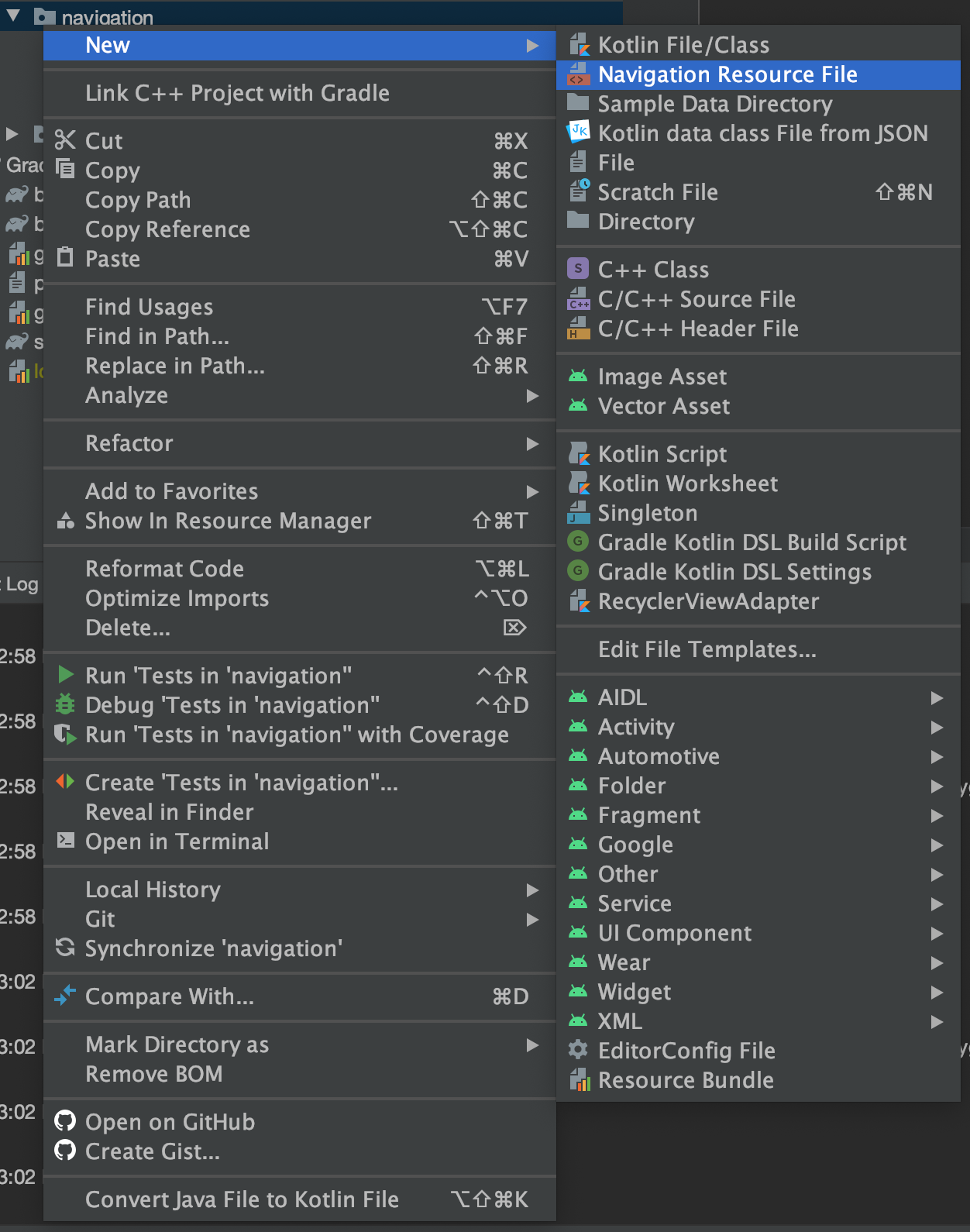Click the C/C++ Source File icon
The height and width of the screenshot is (1232, 970).
point(579,298)
